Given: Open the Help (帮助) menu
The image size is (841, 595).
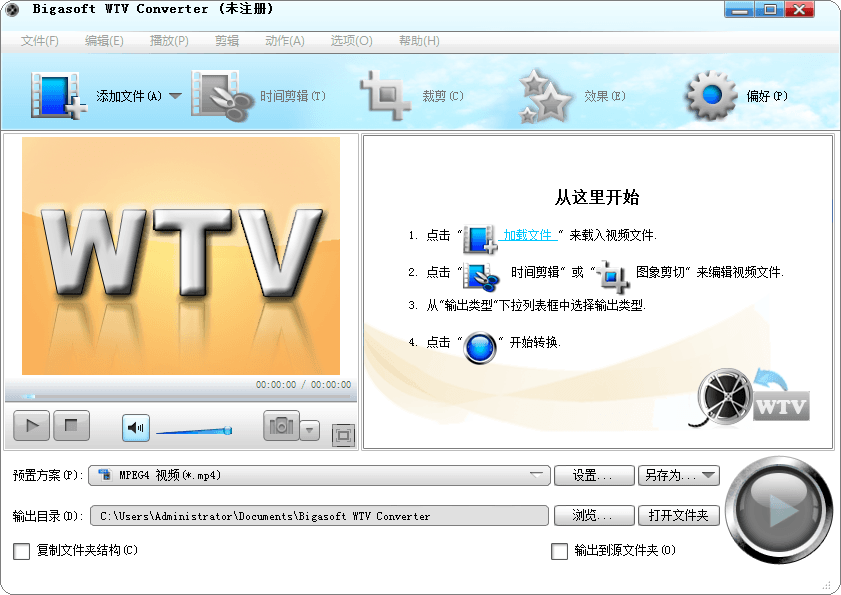Looking at the screenshot, I should (418, 41).
